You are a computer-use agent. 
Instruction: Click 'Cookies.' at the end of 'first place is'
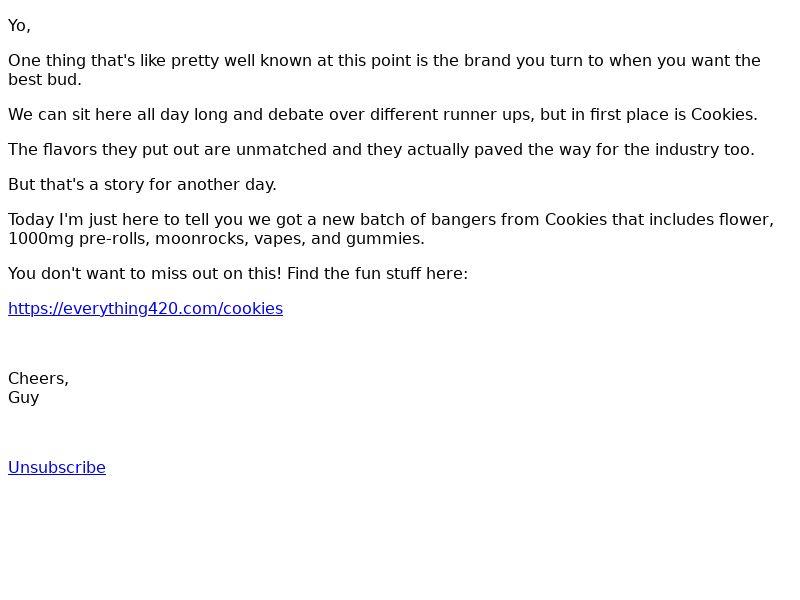(x=724, y=114)
